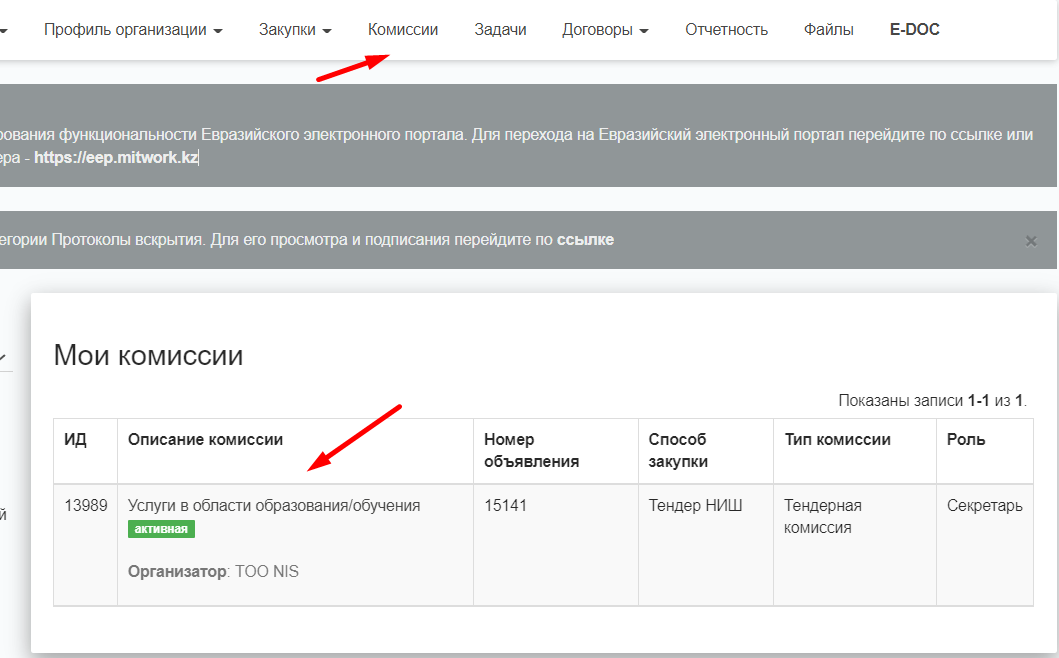Select announcement number 15141 cell

tap(505, 506)
